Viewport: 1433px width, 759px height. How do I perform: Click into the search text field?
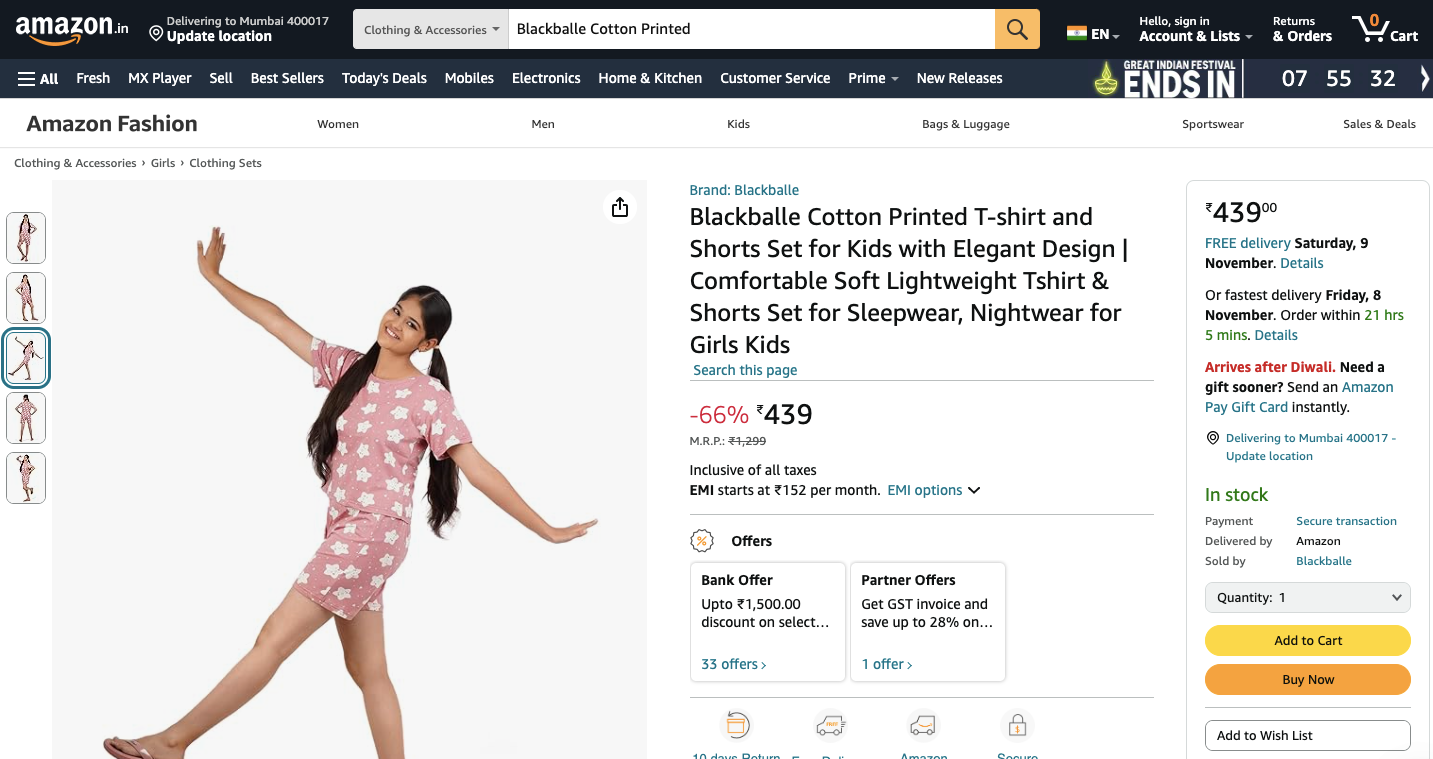pyautogui.click(x=750, y=29)
